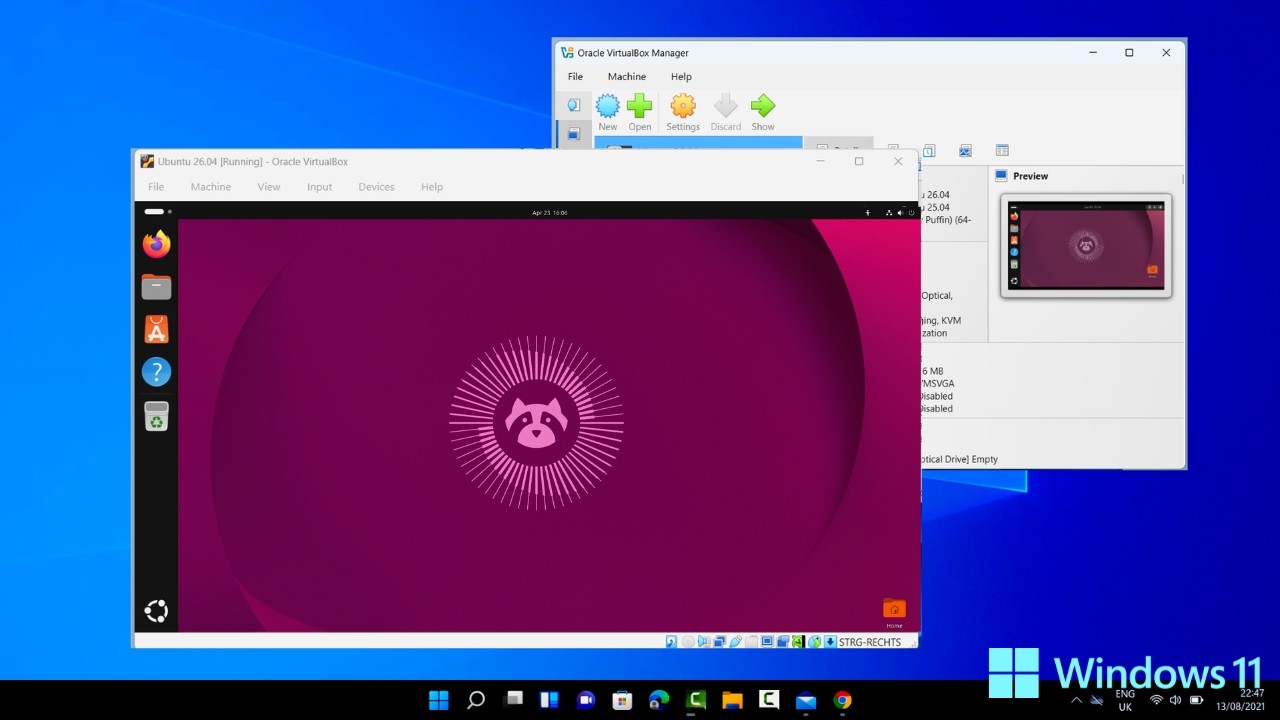Open Windows taskbar Search
This screenshot has height=720, width=1280.
click(x=476, y=700)
